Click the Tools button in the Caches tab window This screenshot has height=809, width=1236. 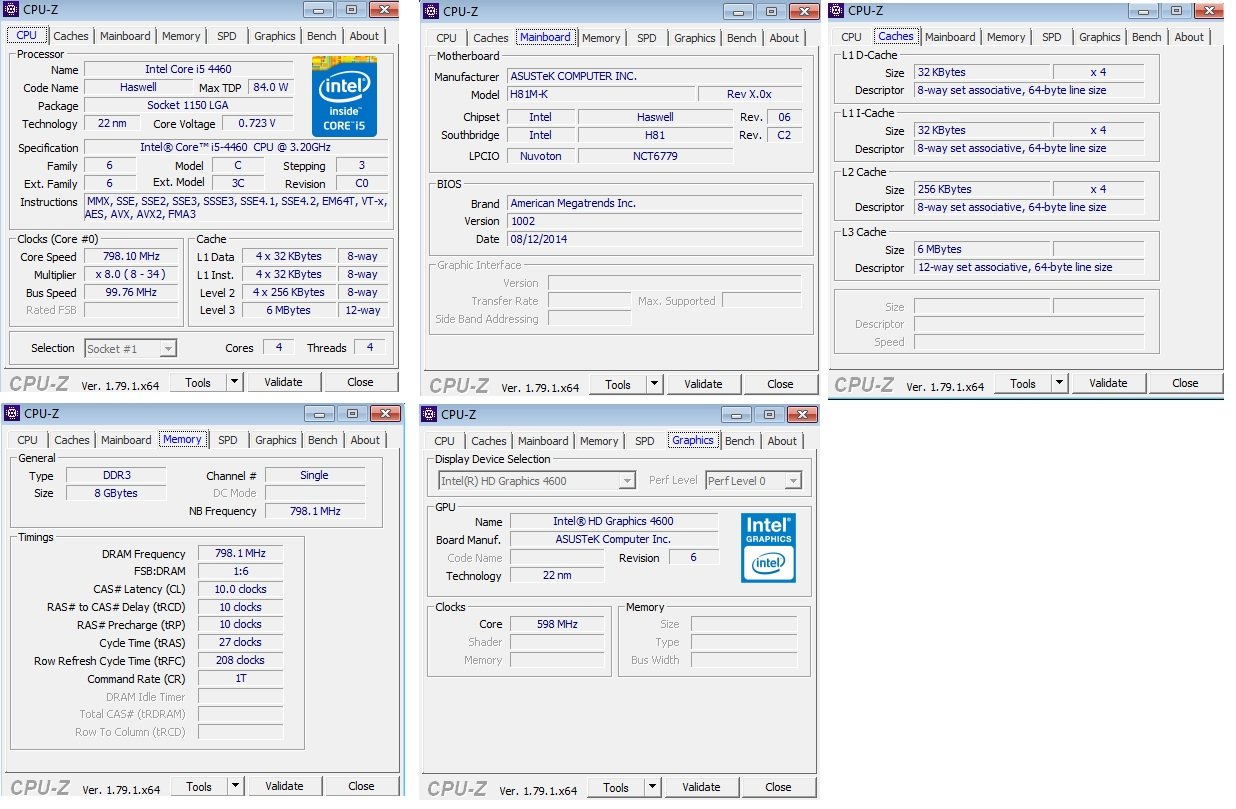pos(1023,383)
